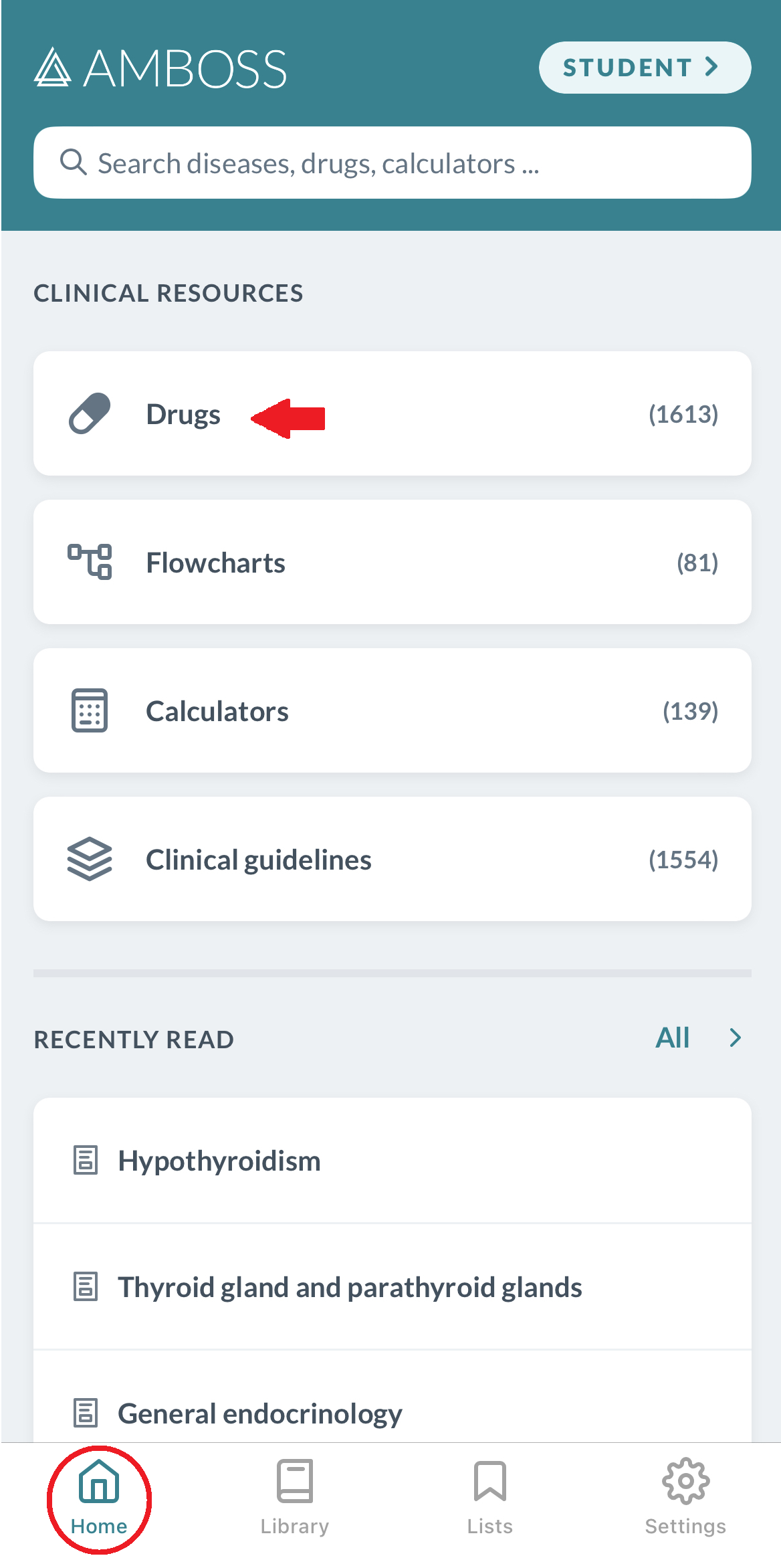Open Clinical guidelines via its (1554) count
This screenshot has width=781, height=1568.
pyautogui.click(x=683, y=860)
